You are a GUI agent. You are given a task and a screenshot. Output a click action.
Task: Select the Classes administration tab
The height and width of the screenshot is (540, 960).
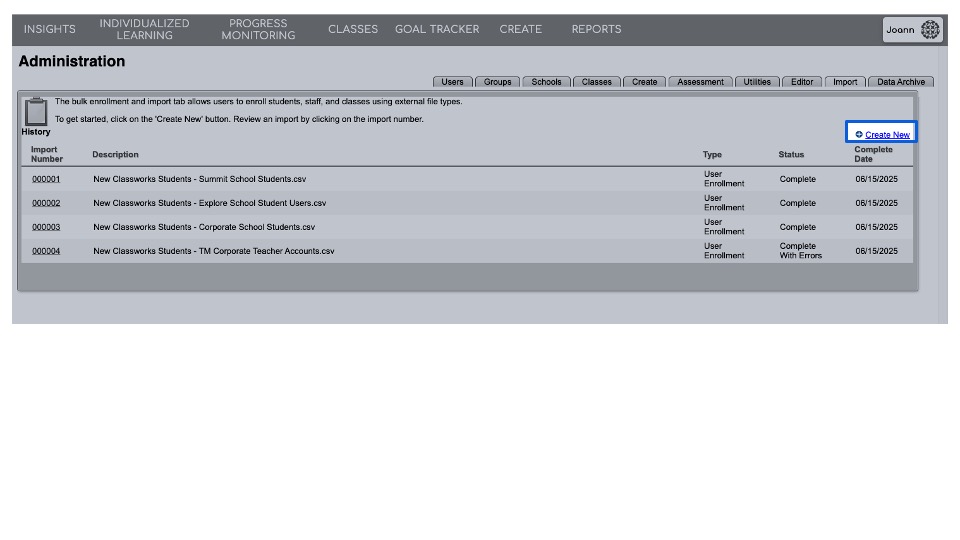[596, 82]
